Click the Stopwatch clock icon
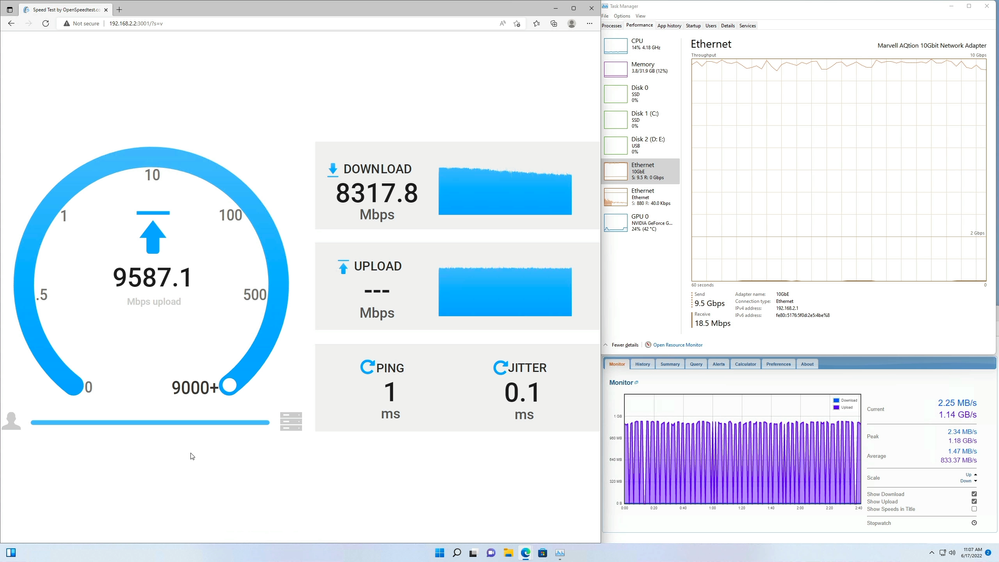The image size is (999, 562). [974, 523]
